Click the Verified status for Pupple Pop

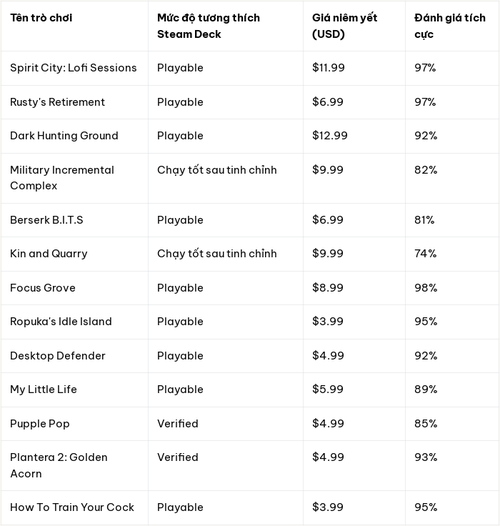pos(178,424)
